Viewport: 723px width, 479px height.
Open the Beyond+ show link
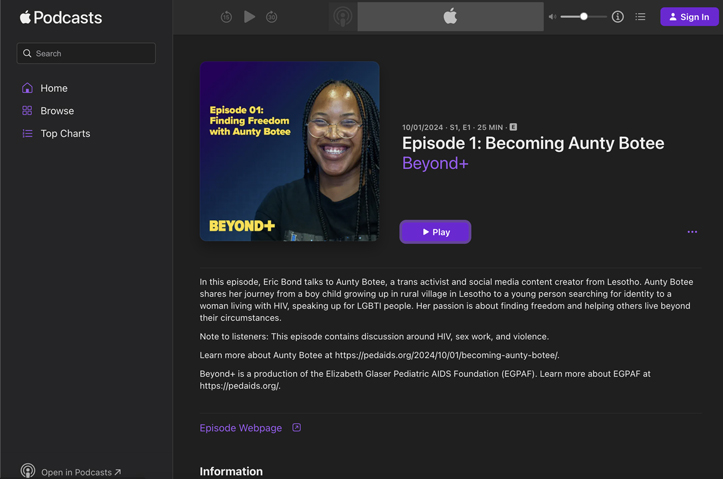[x=435, y=163]
